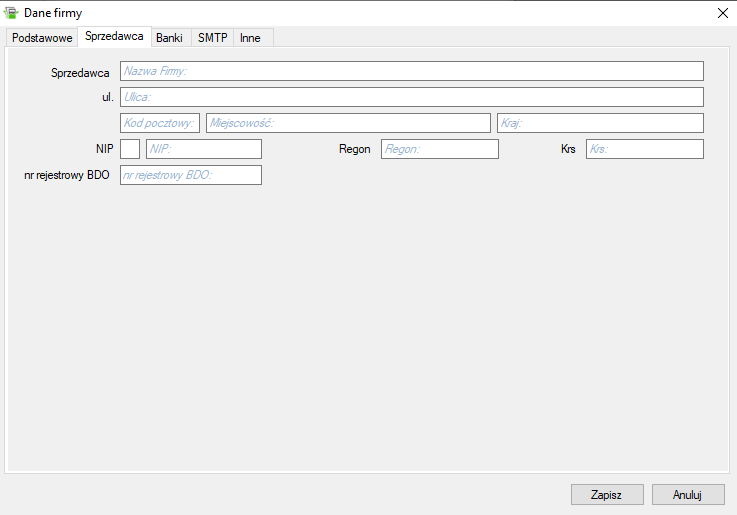Show the Inne tab

click(250, 38)
